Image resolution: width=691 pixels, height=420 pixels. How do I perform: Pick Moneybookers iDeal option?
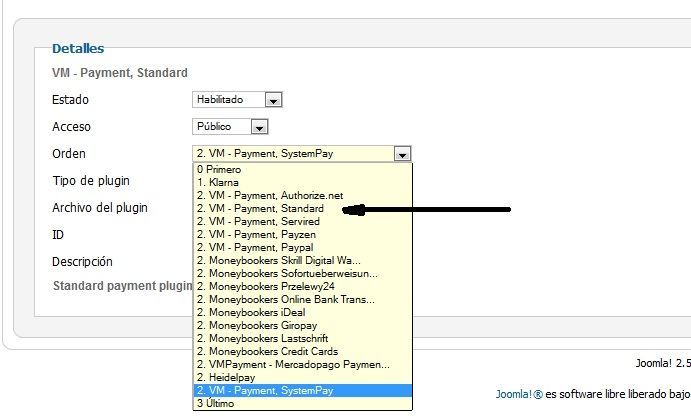pyautogui.click(x=302, y=312)
